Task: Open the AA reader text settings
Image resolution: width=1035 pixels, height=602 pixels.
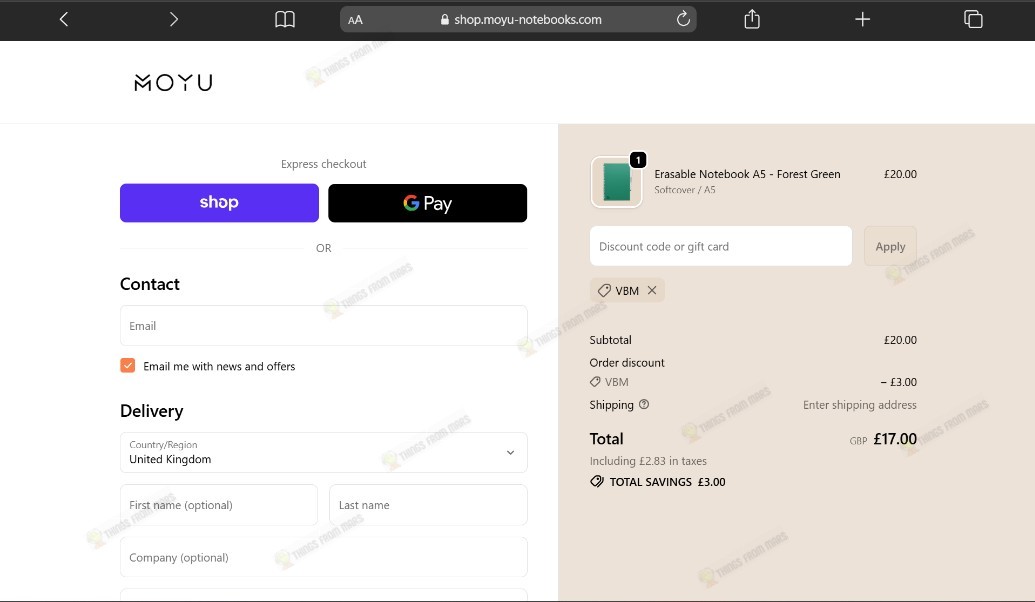Action: 355,20
